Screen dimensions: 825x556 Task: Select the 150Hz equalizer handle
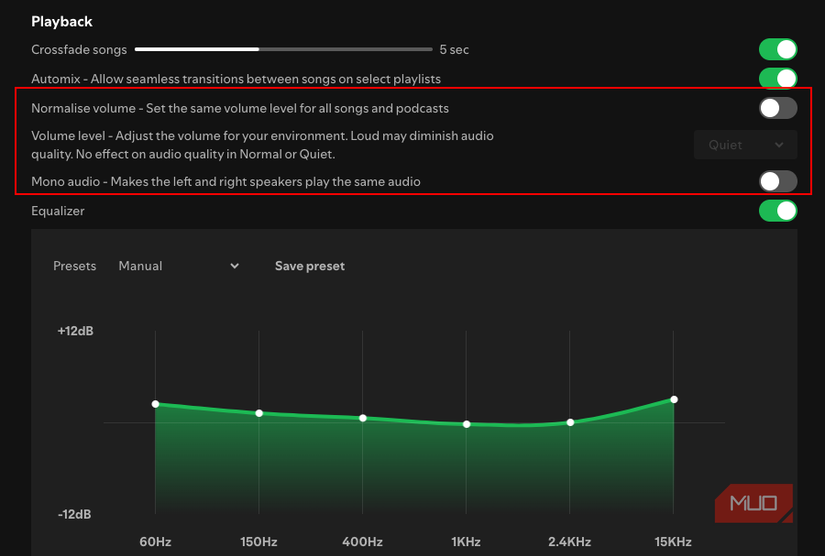pyautogui.click(x=259, y=413)
